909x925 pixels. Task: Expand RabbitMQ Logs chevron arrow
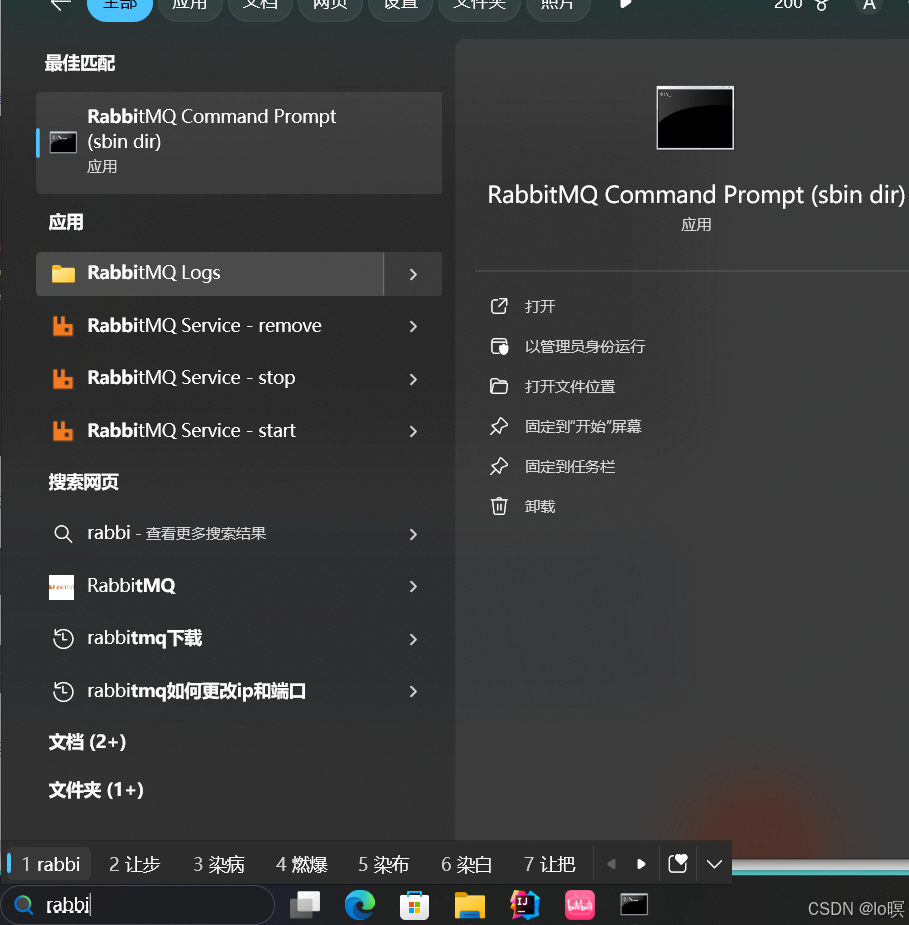[414, 274]
